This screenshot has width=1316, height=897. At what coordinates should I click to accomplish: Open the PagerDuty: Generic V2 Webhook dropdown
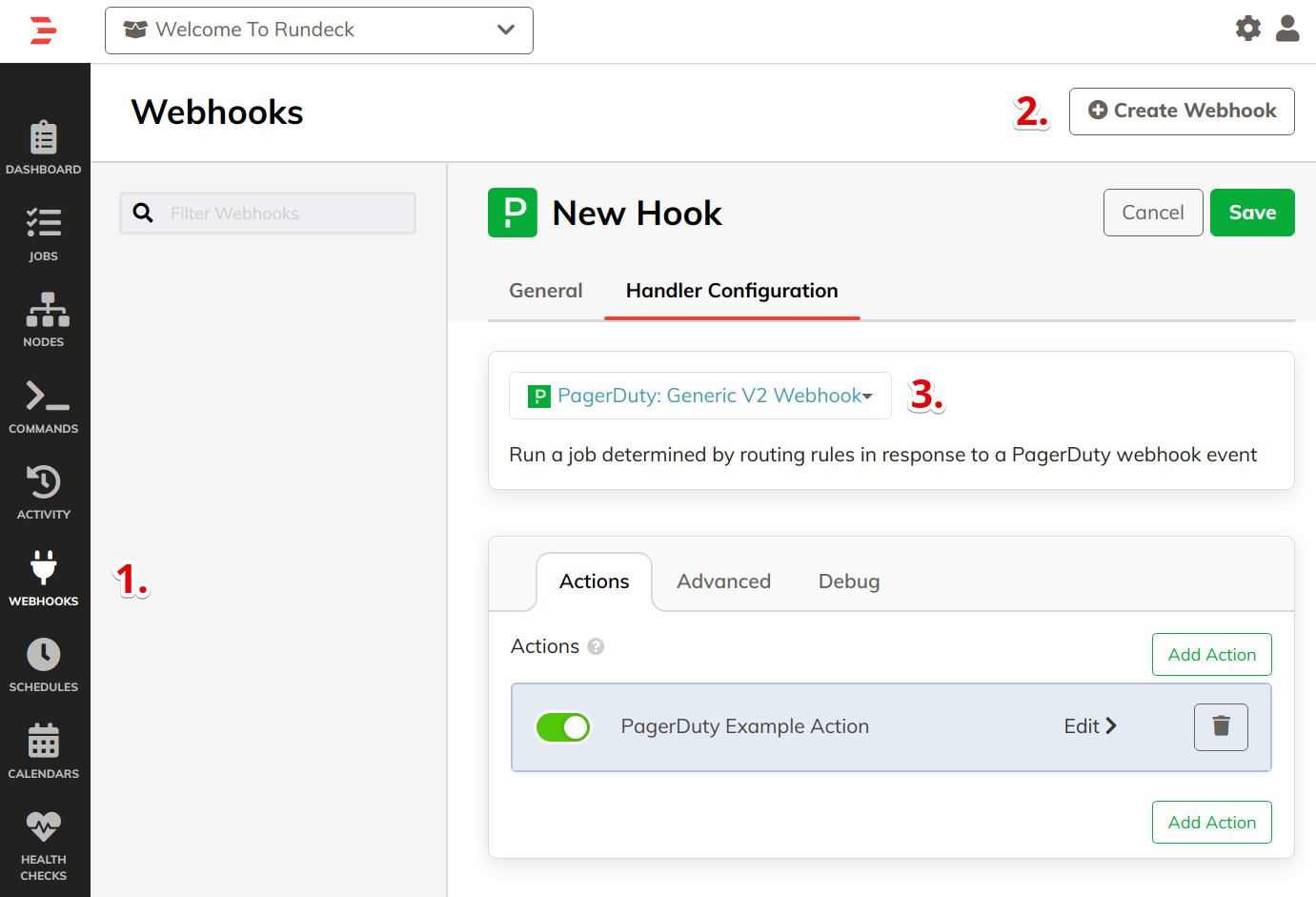click(x=699, y=396)
